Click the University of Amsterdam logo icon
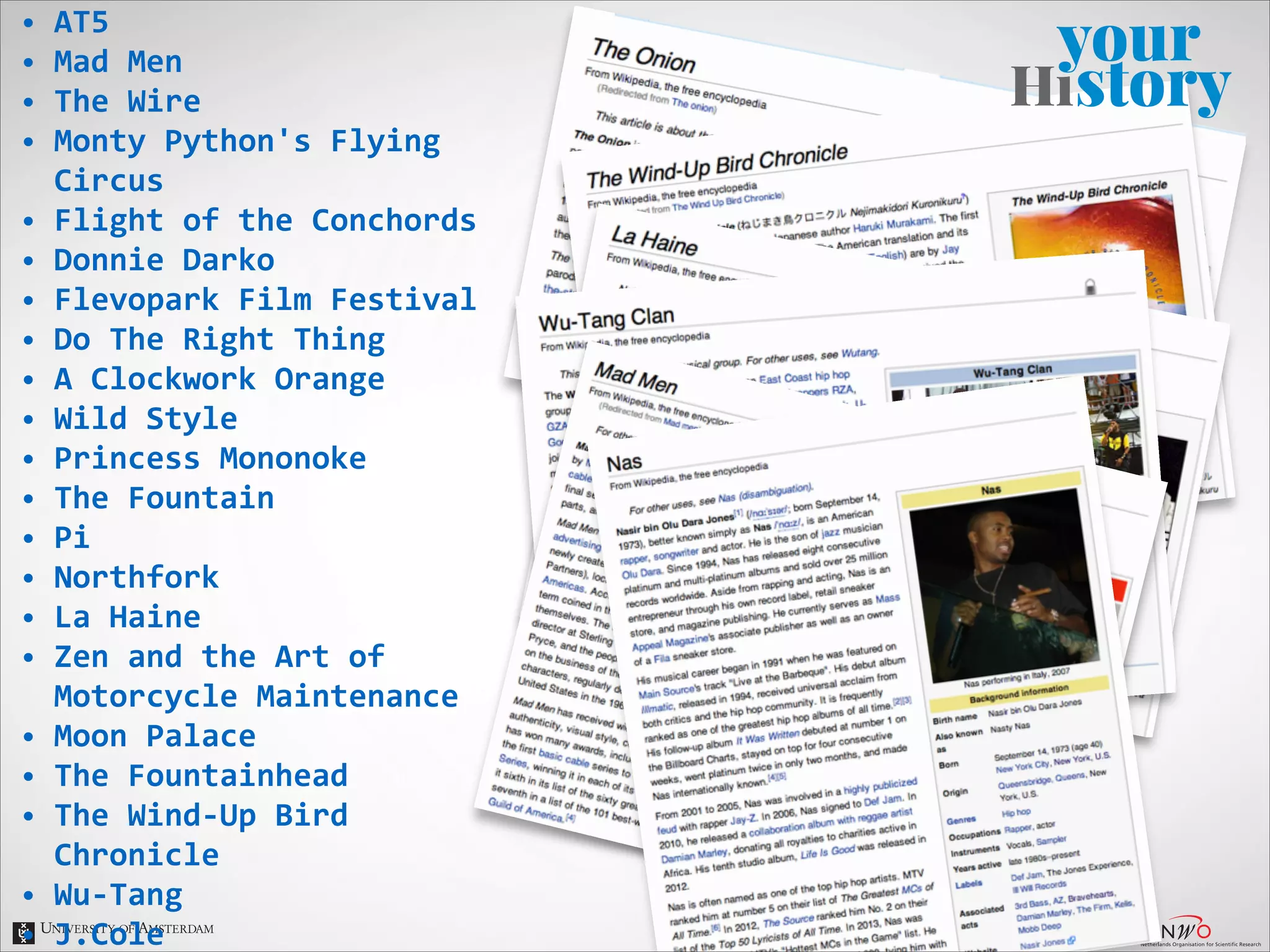The height and width of the screenshot is (952, 1270). [24, 933]
